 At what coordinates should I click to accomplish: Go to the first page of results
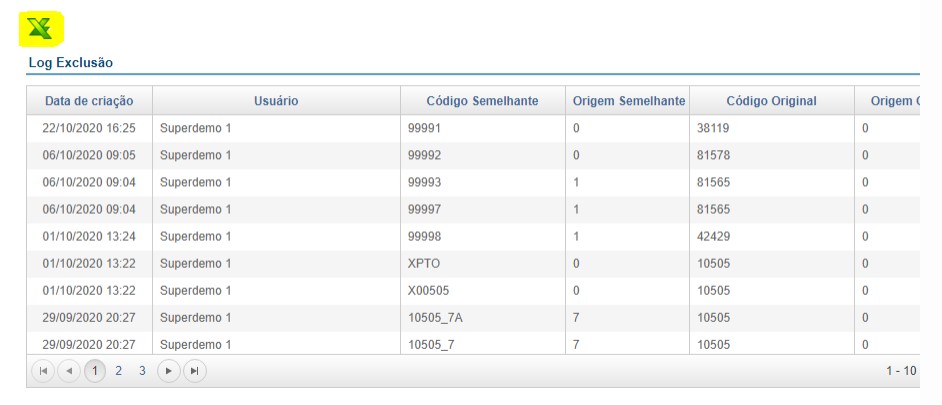click(43, 371)
